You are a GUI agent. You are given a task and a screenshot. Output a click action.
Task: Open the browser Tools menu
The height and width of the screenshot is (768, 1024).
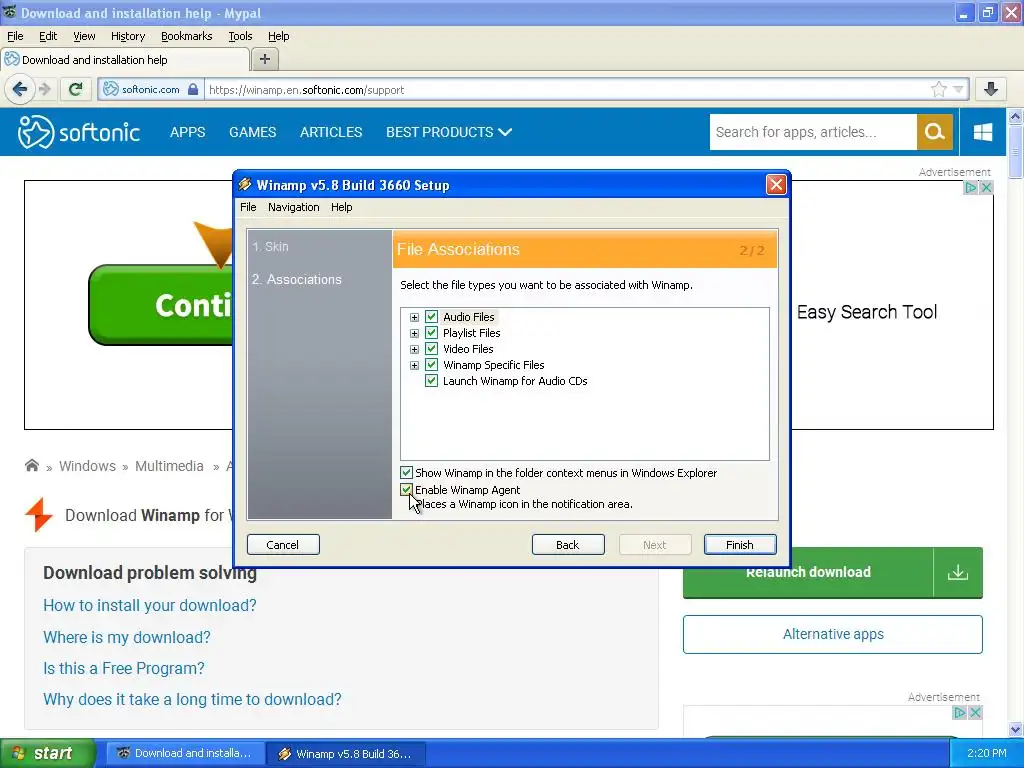tap(240, 36)
